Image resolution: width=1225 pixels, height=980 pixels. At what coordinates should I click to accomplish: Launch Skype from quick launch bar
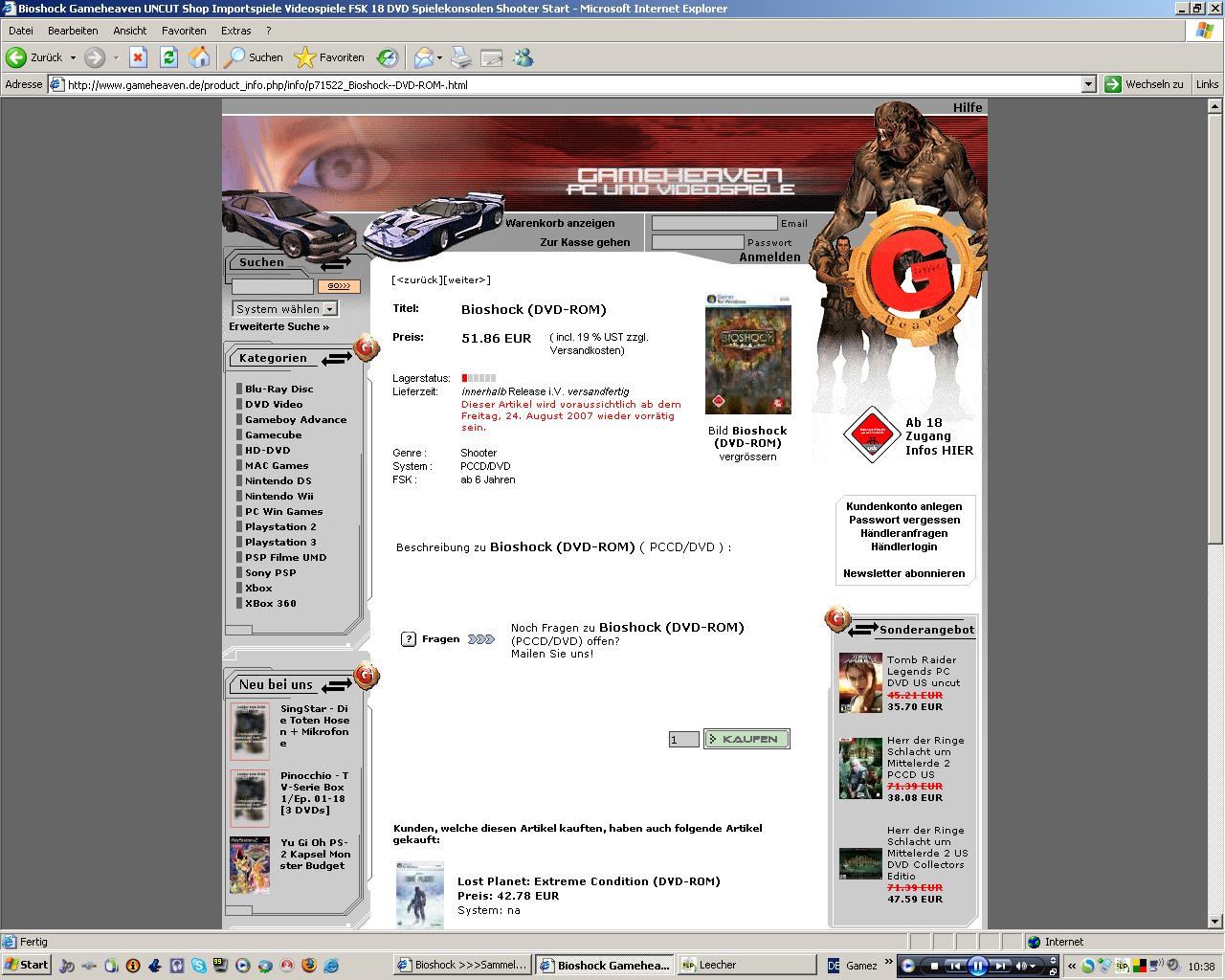[198, 965]
